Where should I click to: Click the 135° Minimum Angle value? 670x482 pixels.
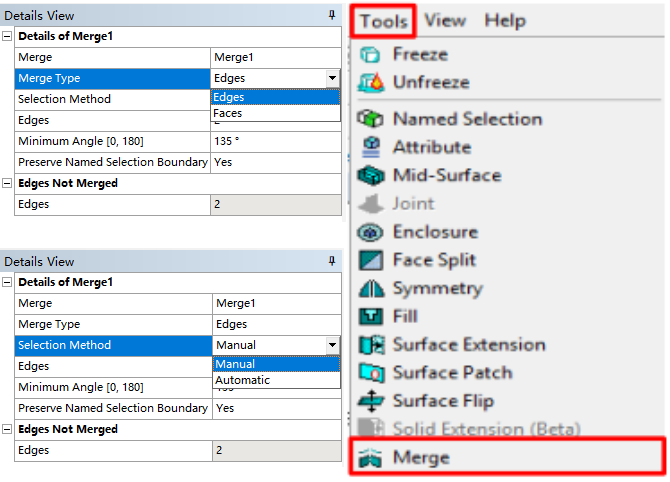(276, 141)
